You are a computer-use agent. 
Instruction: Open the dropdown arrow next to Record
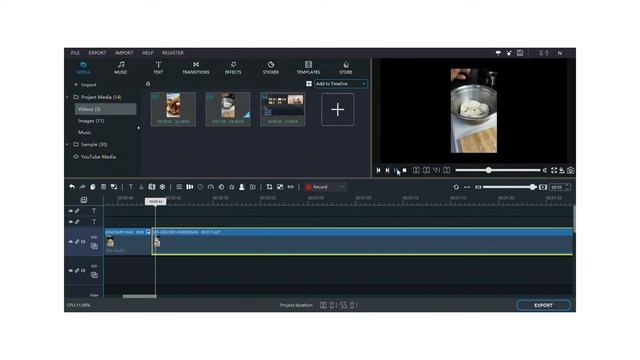tap(342, 187)
